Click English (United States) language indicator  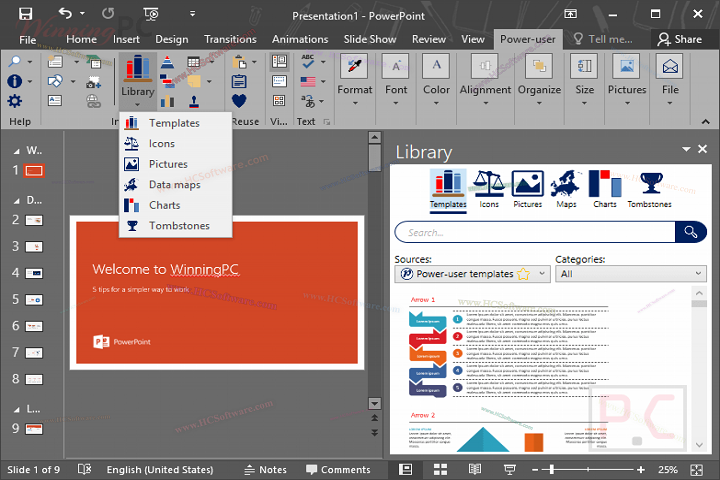coord(160,470)
